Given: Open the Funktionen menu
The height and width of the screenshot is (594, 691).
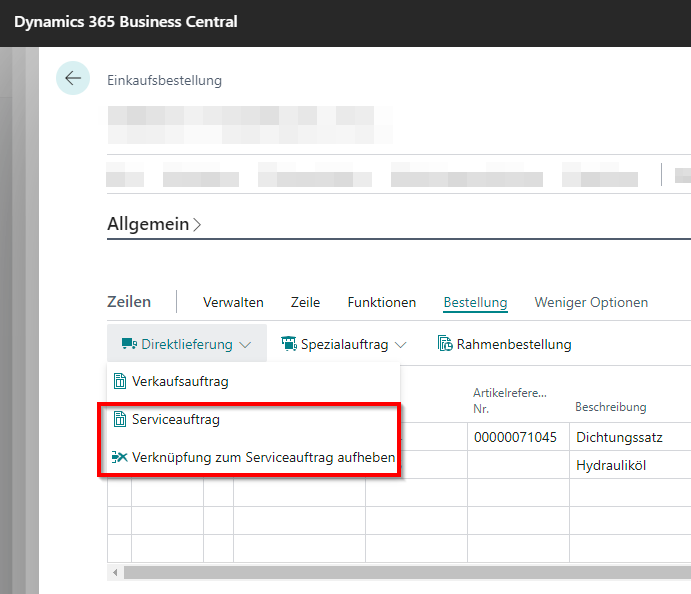Looking at the screenshot, I should pyautogui.click(x=382, y=302).
